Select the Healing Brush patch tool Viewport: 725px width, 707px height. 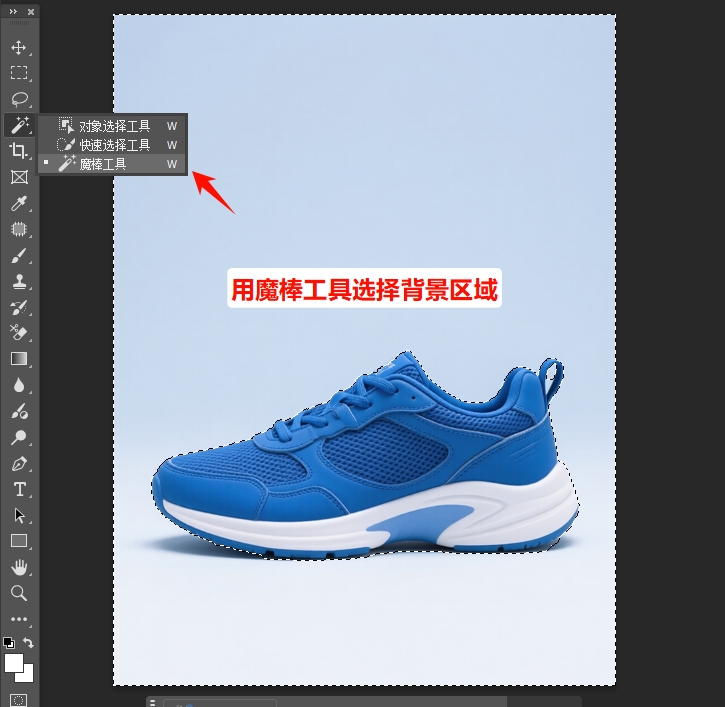[x=19, y=229]
